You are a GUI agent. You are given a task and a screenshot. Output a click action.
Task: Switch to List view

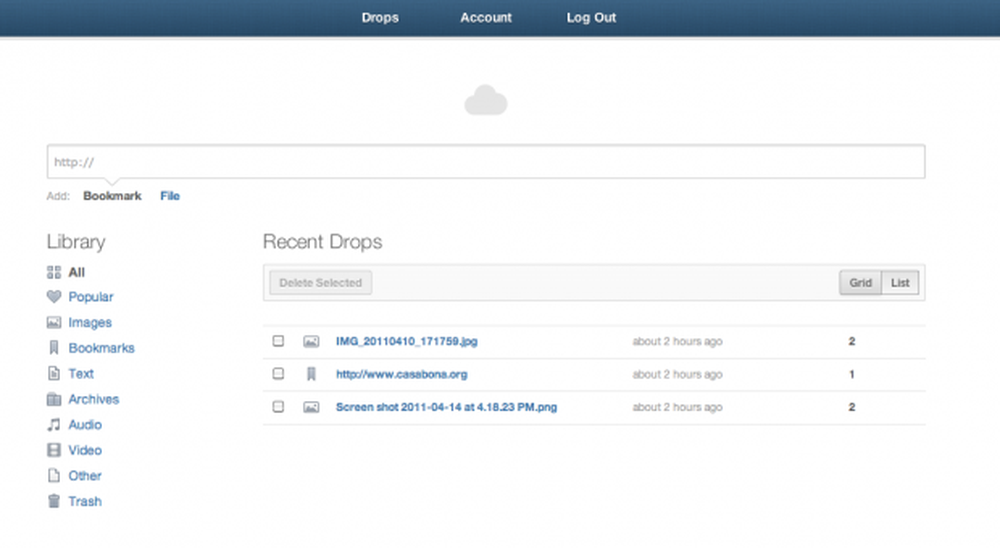point(900,283)
